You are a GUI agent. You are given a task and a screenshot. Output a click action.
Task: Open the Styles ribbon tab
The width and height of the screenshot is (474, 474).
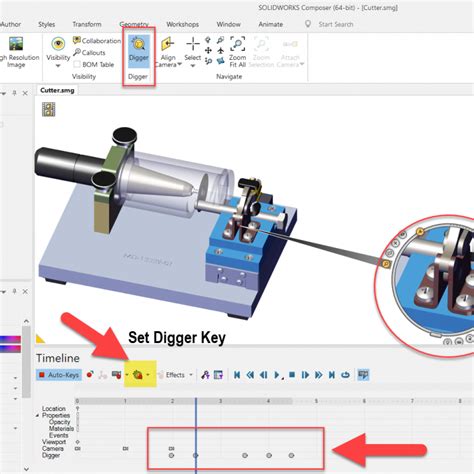(x=46, y=24)
